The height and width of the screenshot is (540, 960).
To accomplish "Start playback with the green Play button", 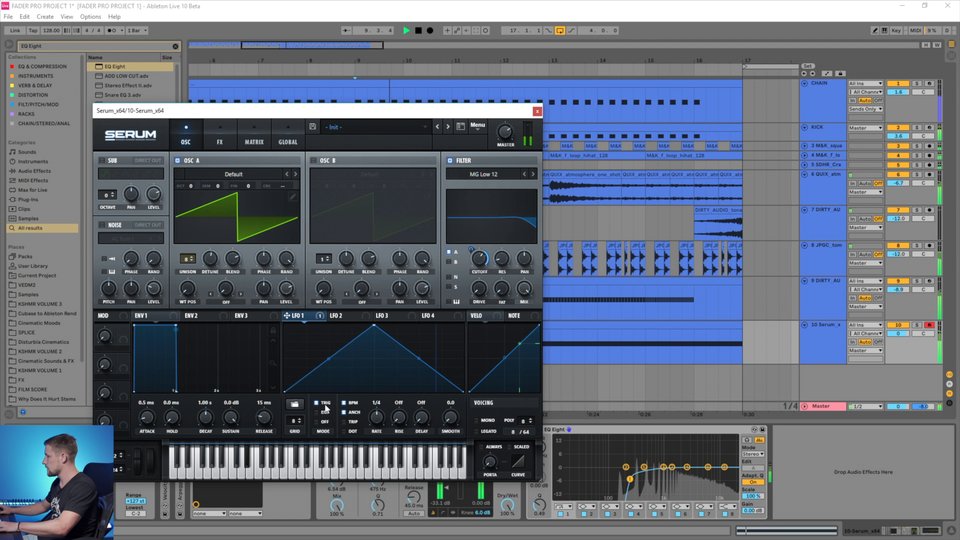I will [x=406, y=30].
